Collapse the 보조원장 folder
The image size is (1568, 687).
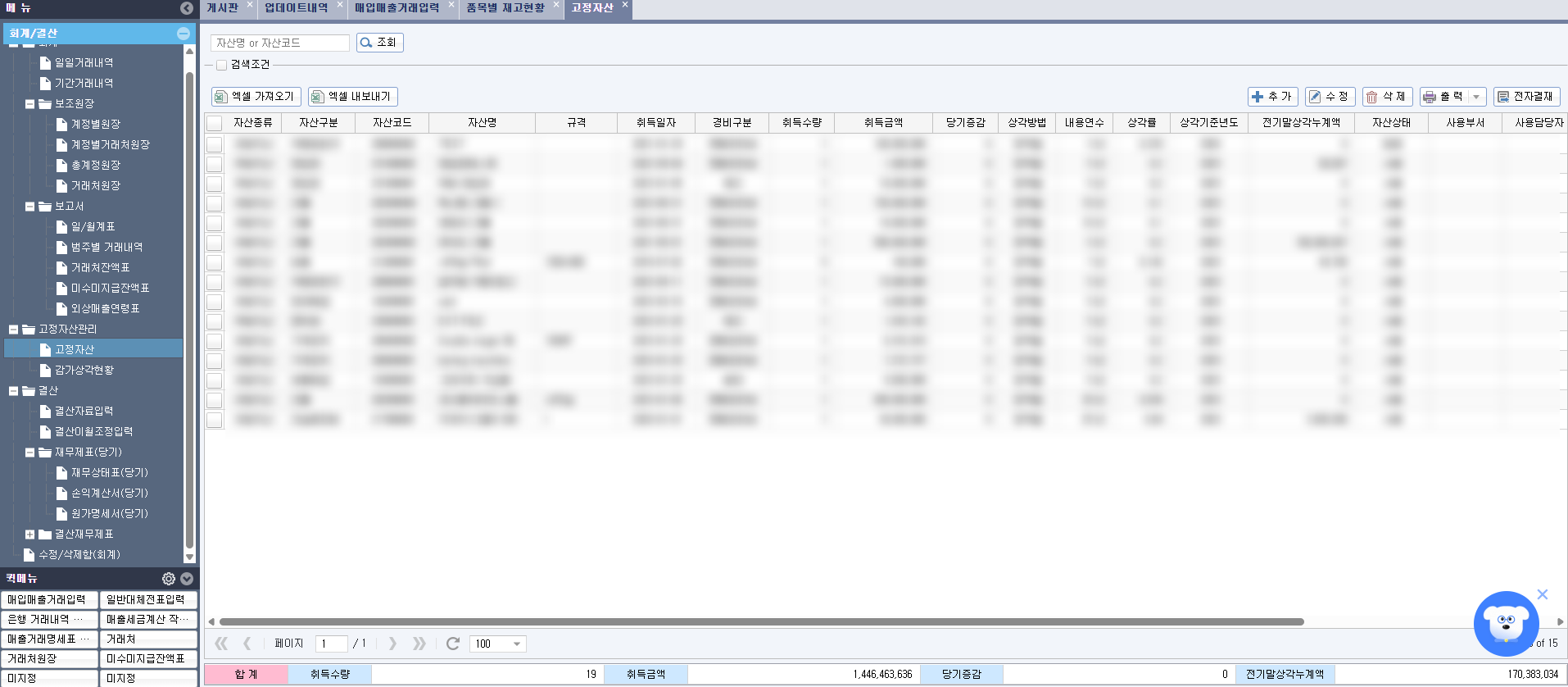click(29, 104)
